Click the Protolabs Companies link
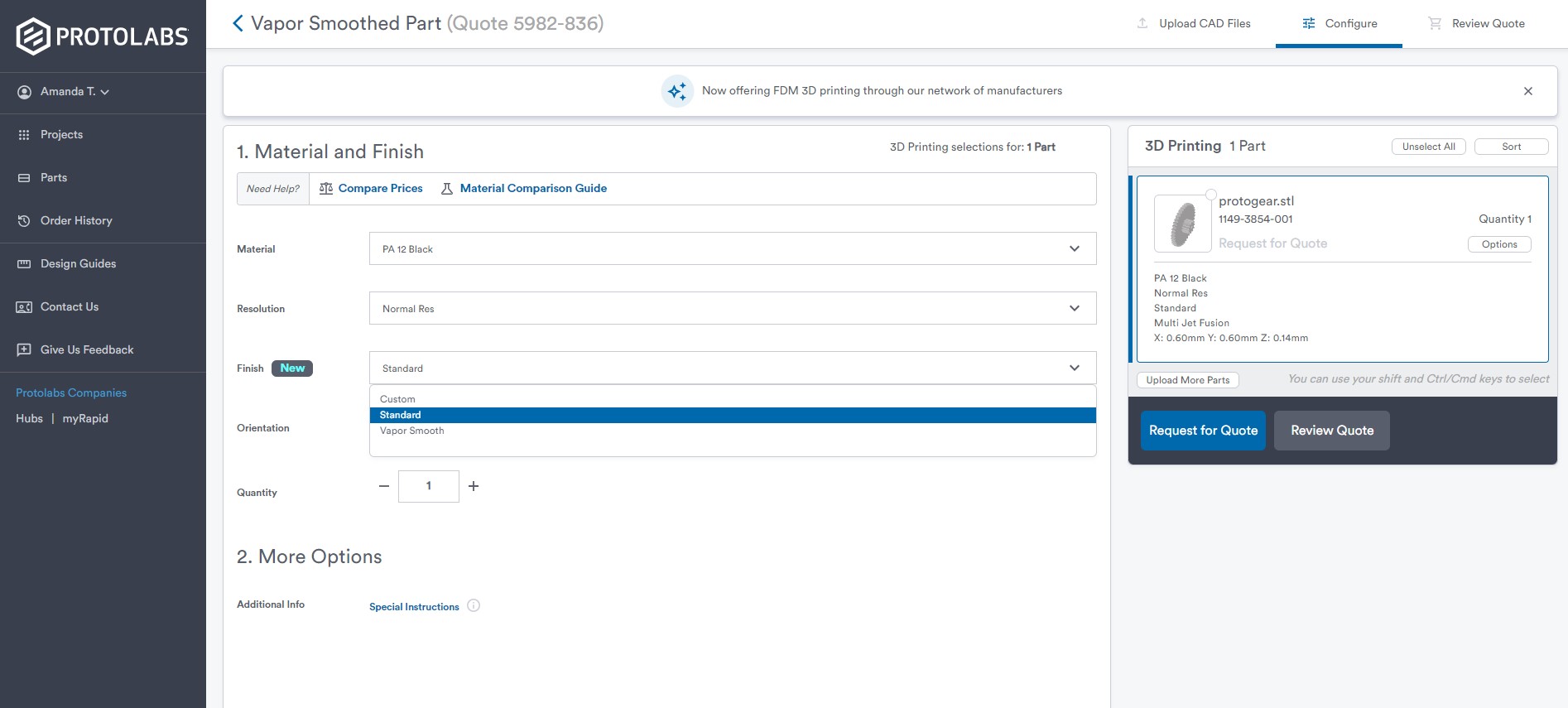 pyautogui.click(x=71, y=393)
